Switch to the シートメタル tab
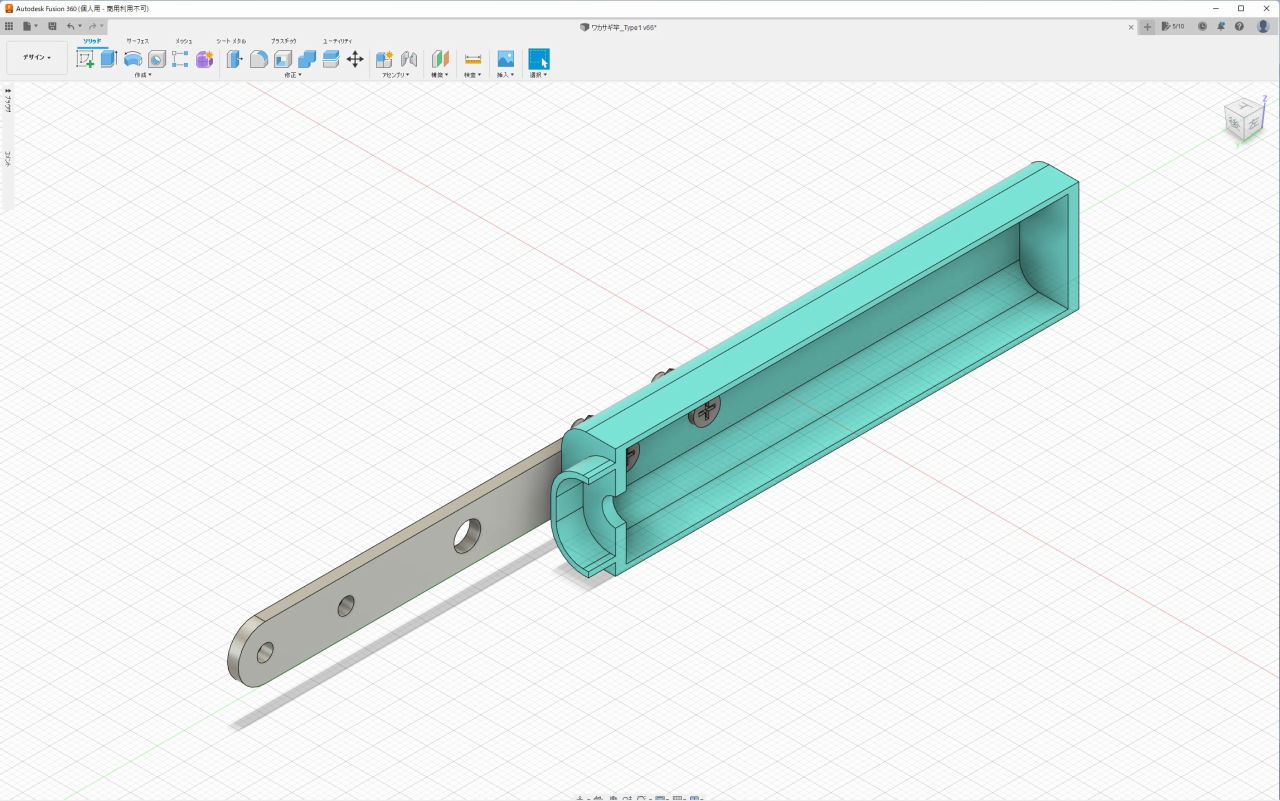This screenshot has height=801, width=1280. pos(231,41)
